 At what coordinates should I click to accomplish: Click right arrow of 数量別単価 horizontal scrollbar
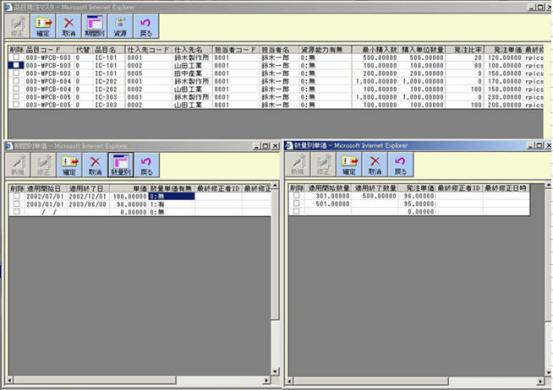tap(540, 381)
